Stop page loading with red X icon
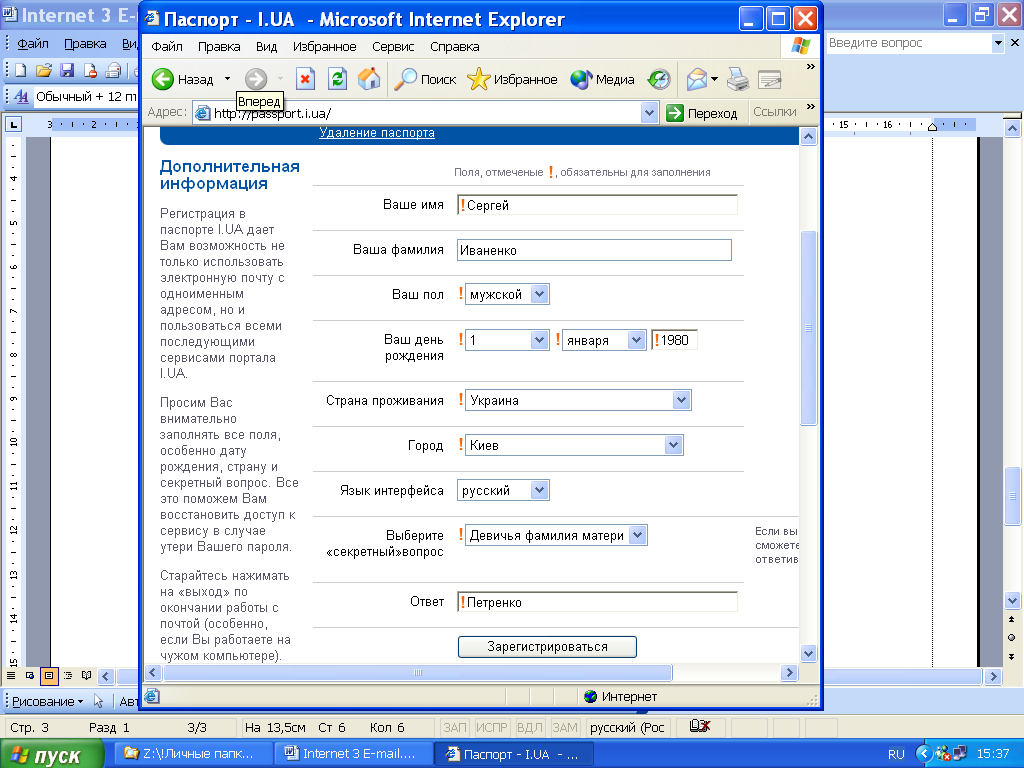 (305, 80)
